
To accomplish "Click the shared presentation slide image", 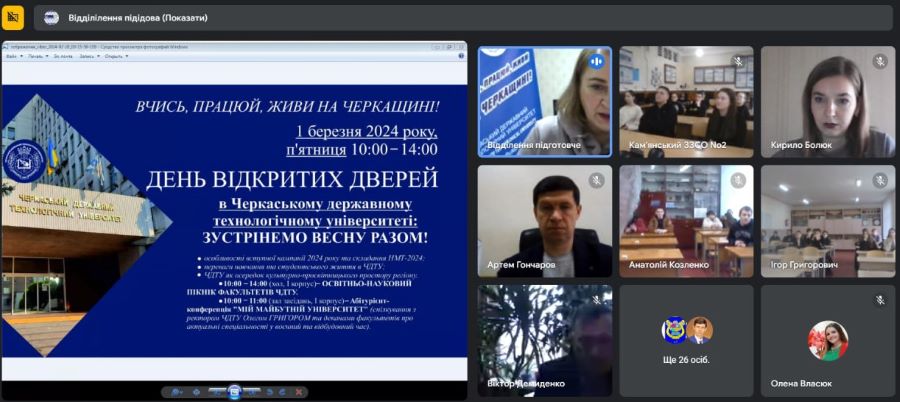I will click(x=234, y=222).
